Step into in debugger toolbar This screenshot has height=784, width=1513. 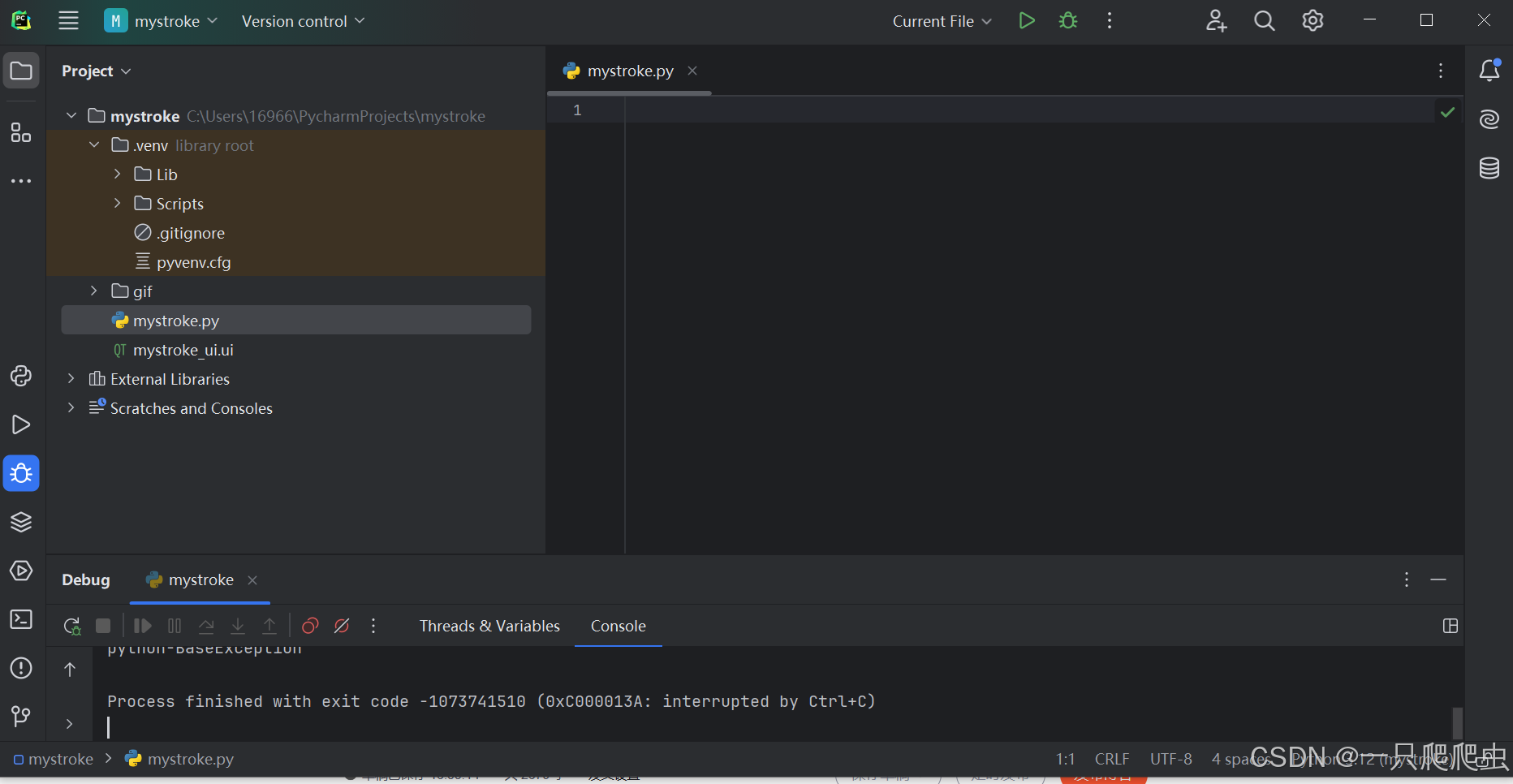[238, 626]
